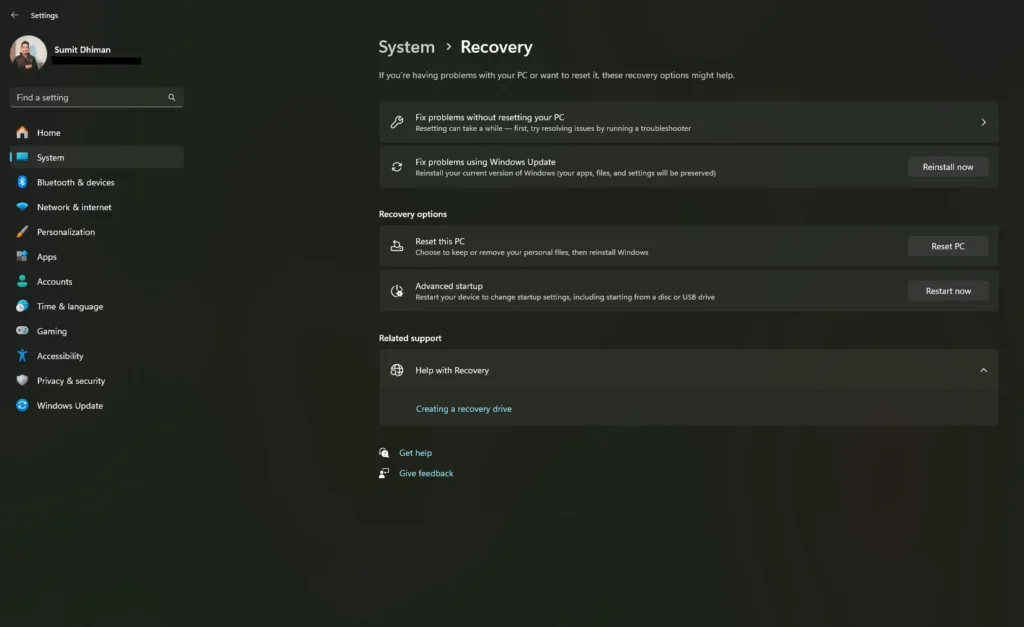Go to Bluetooth & devices

click(x=97, y=182)
